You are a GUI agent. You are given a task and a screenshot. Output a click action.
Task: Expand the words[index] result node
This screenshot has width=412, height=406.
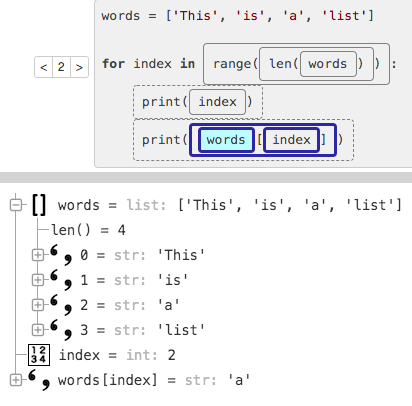(16, 380)
